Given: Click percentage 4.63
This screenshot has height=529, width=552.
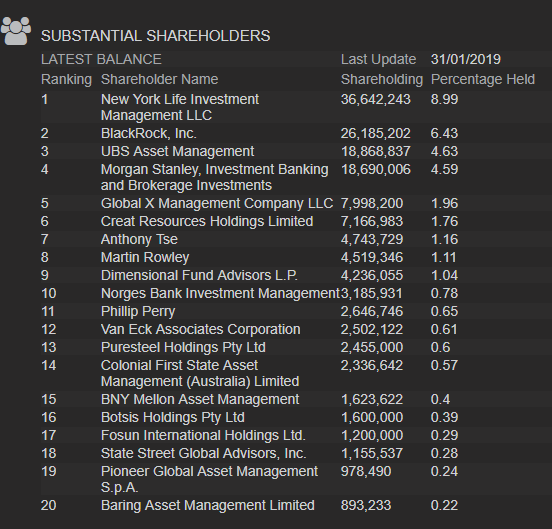Looking at the screenshot, I should (444, 151).
